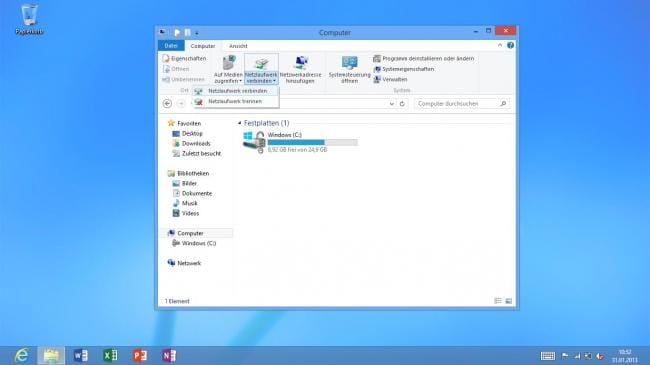The width and height of the screenshot is (650, 365).
Task: Click File Explorer on the taskbar
Action: 51,355
